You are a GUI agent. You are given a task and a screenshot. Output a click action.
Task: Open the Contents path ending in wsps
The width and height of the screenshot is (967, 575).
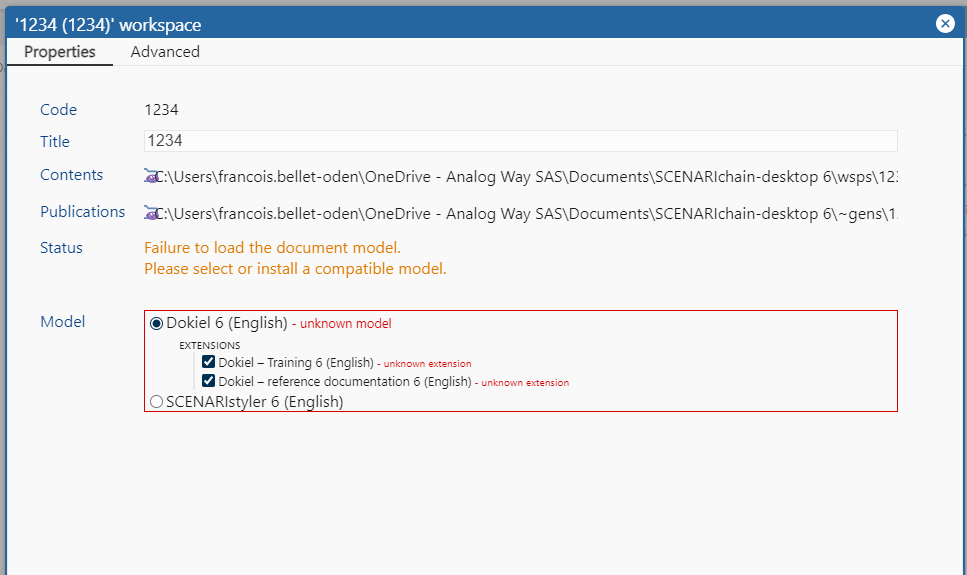526,177
